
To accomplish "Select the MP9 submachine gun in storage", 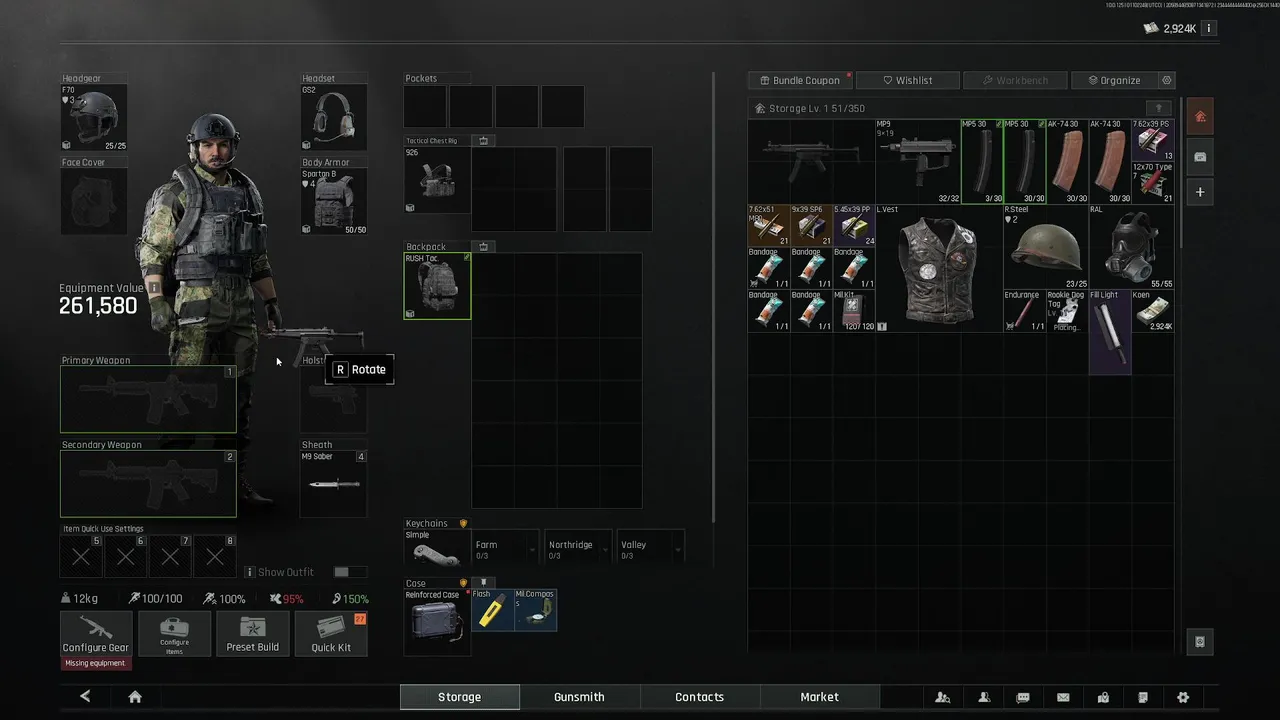I will click(918, 161).
